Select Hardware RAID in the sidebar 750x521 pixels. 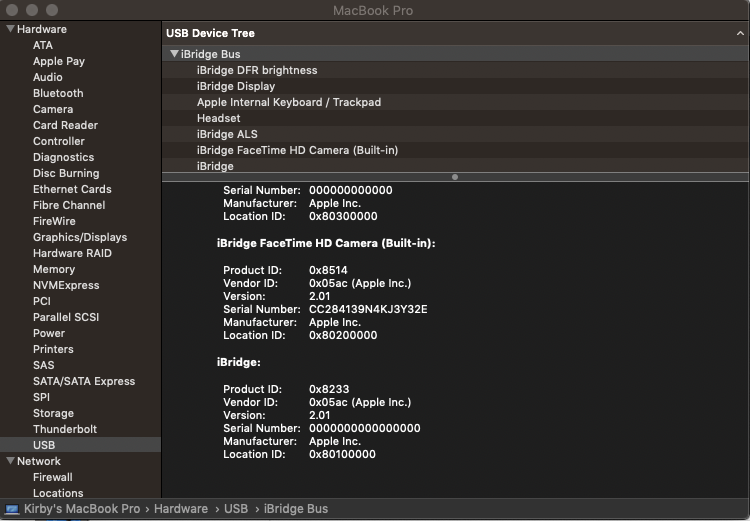(72, 253)
